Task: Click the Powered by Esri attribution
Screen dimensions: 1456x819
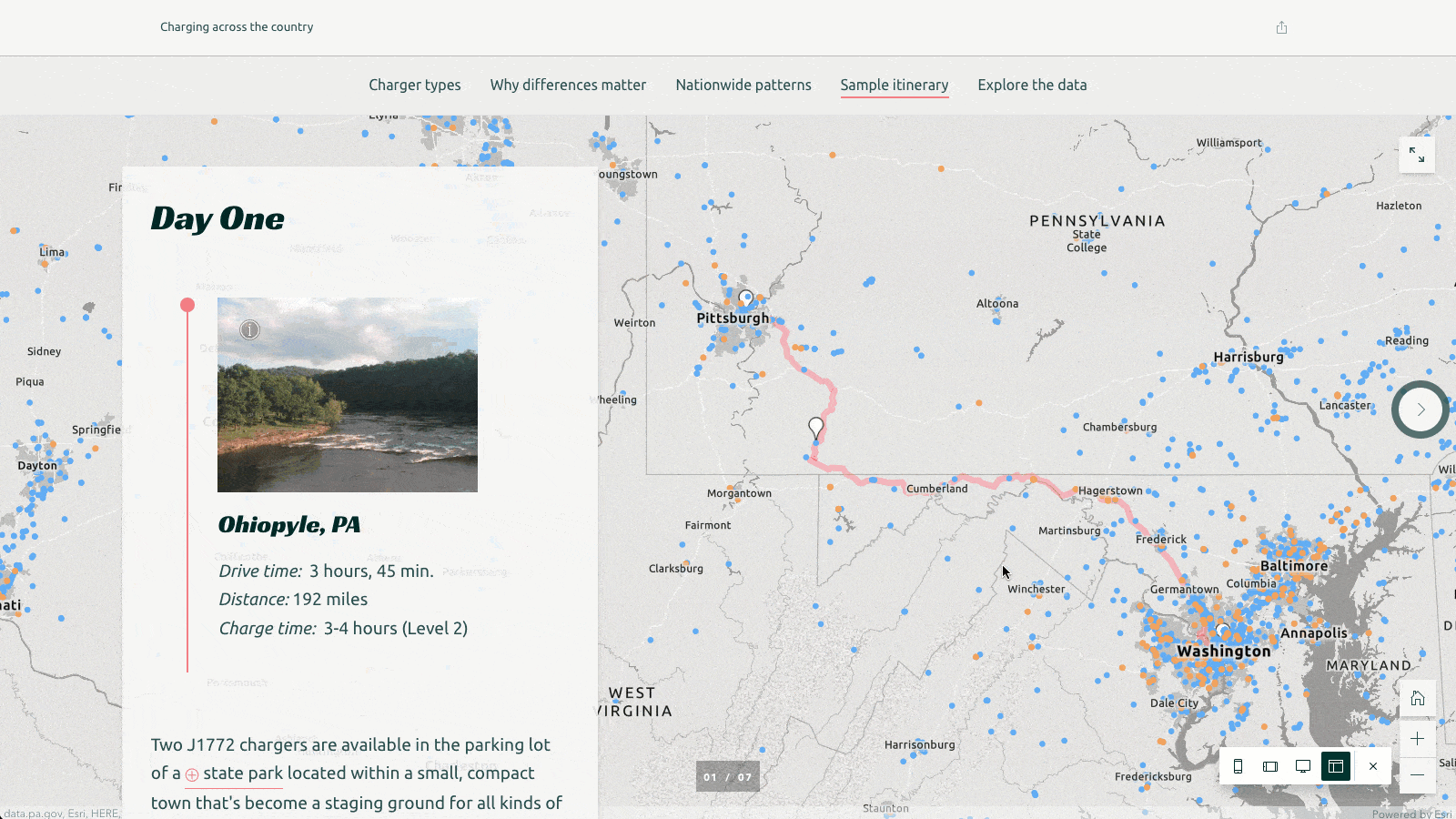Action: coord(1412,814)
